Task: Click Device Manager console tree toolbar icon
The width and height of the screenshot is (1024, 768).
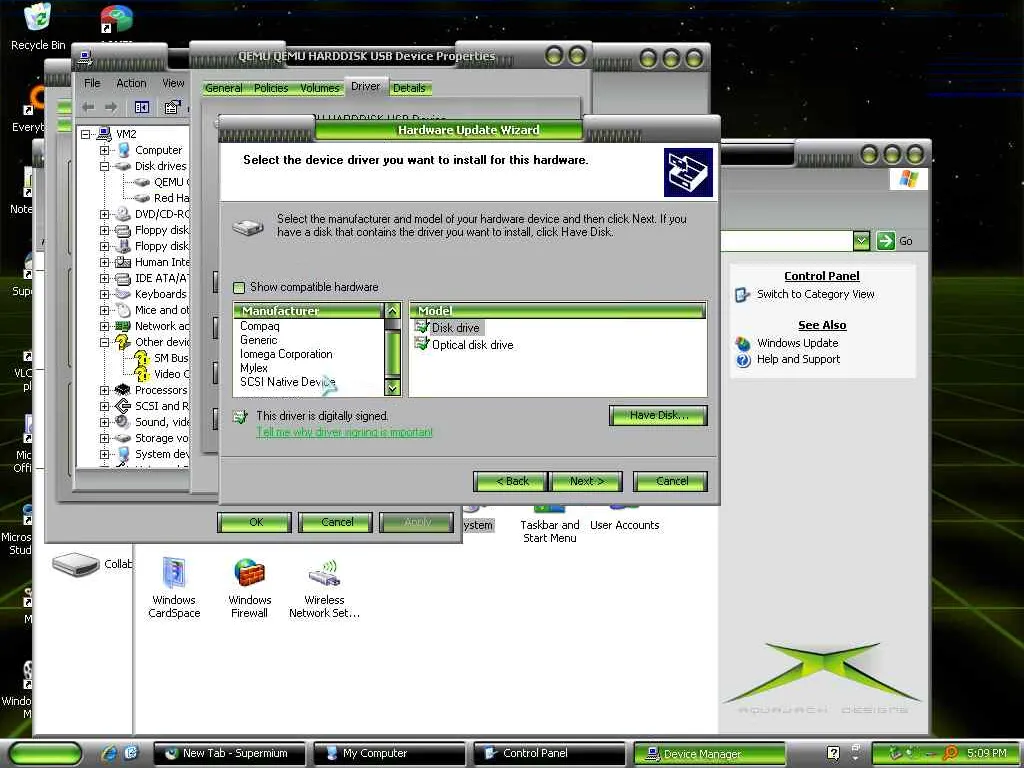Action: (x=142, y=107)
